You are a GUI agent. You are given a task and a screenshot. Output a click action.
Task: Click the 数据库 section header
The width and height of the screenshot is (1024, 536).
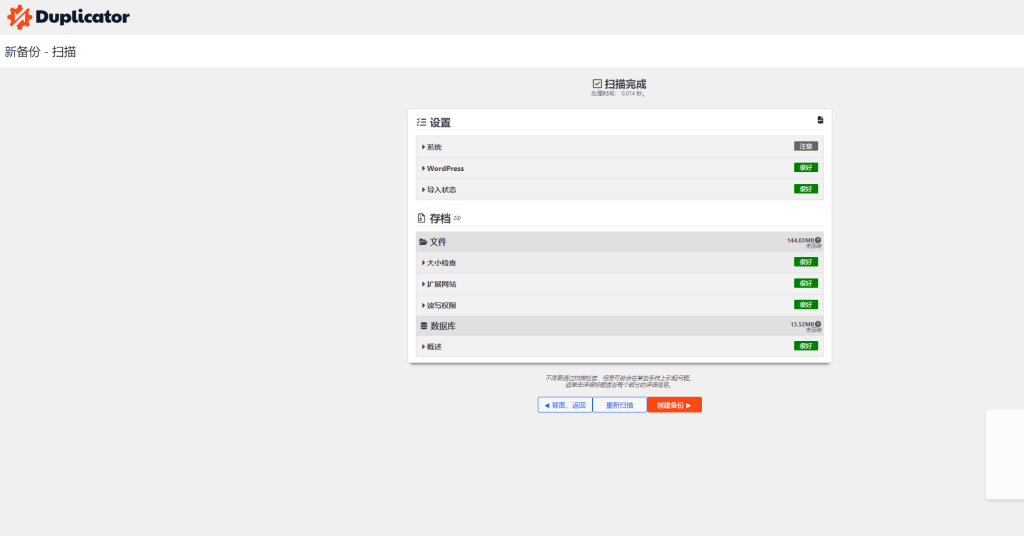coord(619,326)
